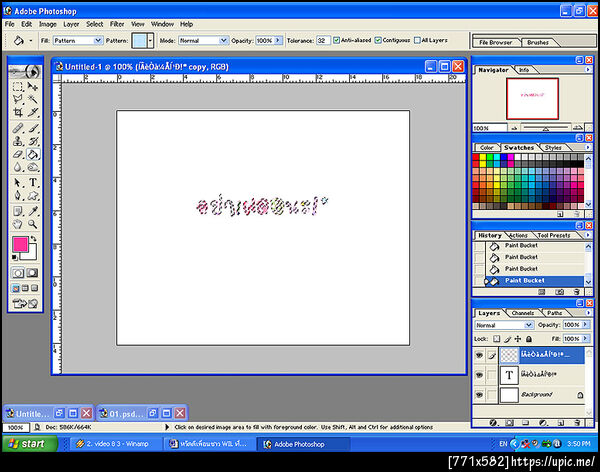Toggle the Contiguous checkbox

click(x=378, y=40)
